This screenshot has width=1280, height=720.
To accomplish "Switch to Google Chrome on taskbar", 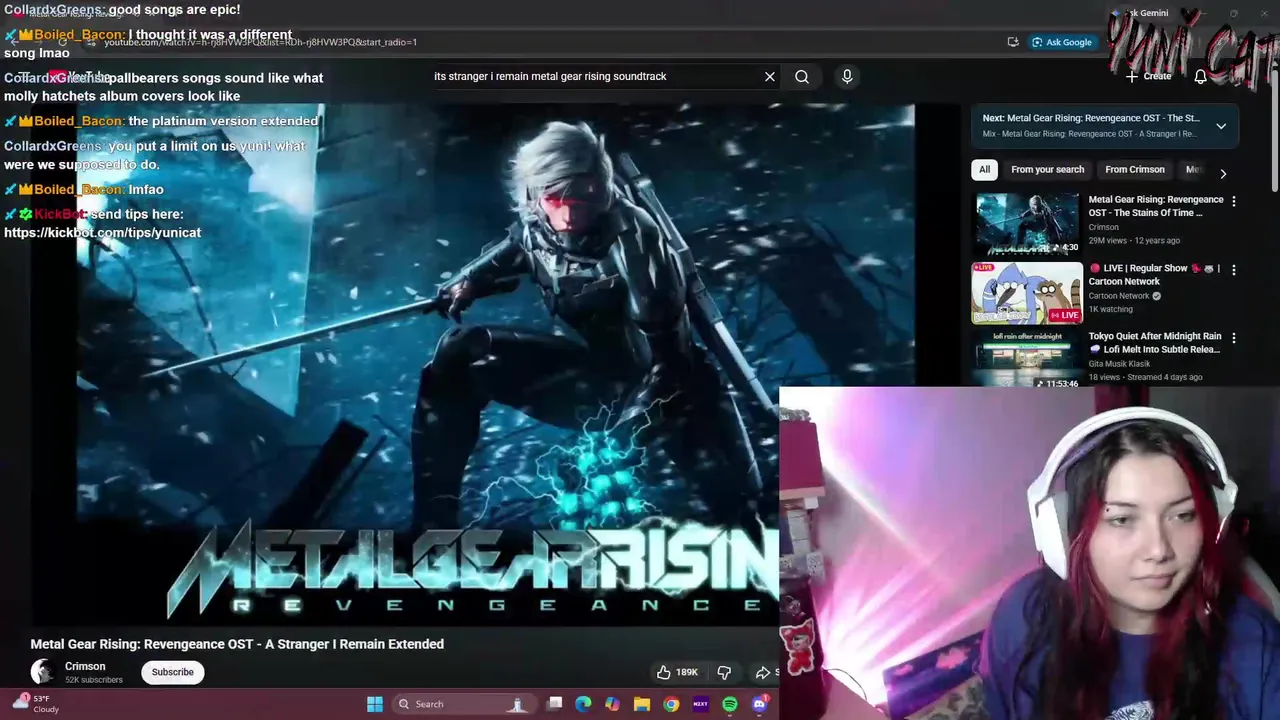I will point(671,704).
